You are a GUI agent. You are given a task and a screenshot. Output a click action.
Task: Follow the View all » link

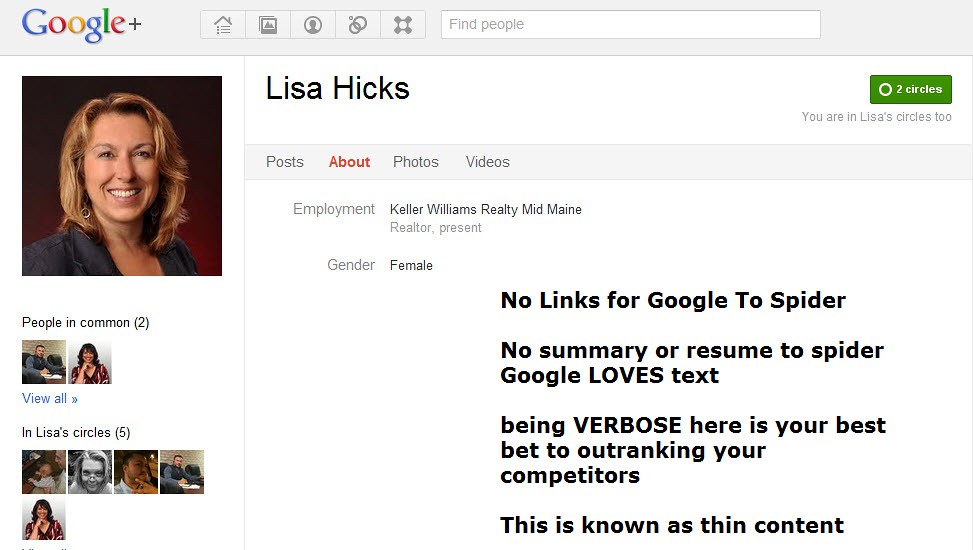click(x=50, y=399)
